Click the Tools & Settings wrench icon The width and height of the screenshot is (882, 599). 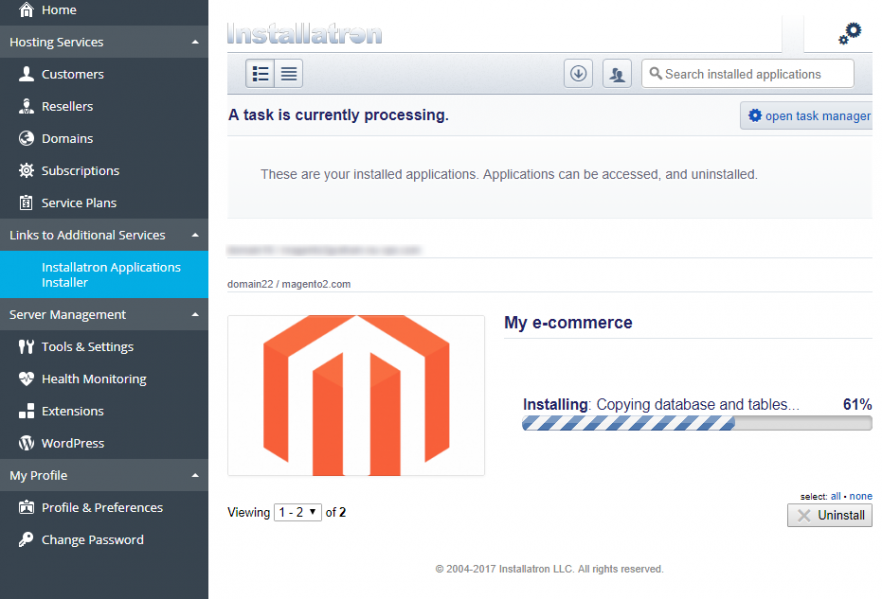[26, 346]
